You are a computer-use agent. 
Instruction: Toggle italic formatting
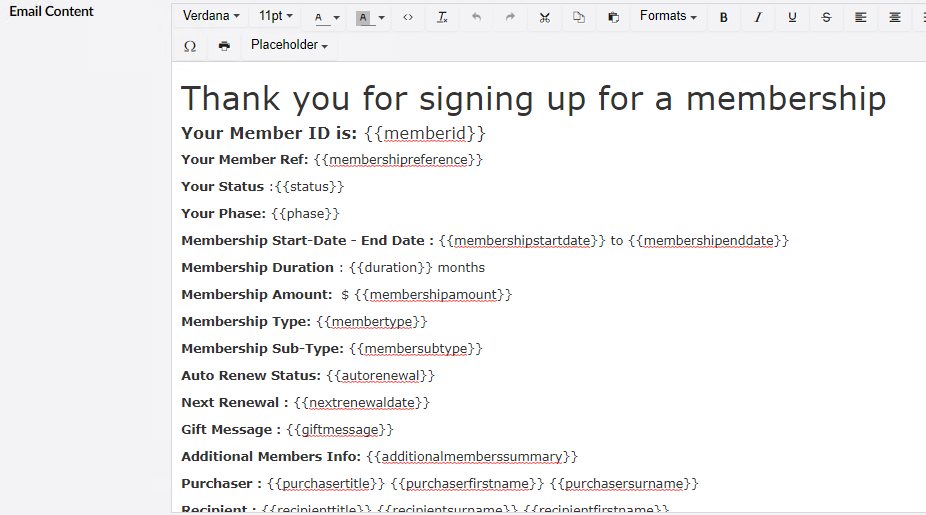tap(758, 17)
